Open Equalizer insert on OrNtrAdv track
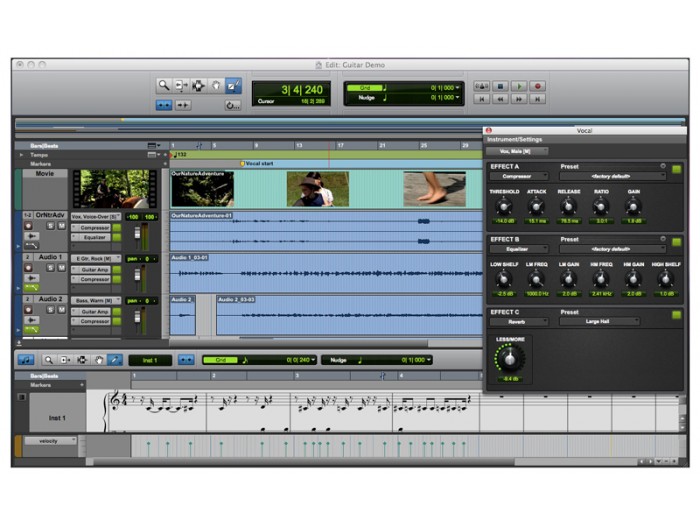This screenshot has width=700, height=525. (91, 238)
